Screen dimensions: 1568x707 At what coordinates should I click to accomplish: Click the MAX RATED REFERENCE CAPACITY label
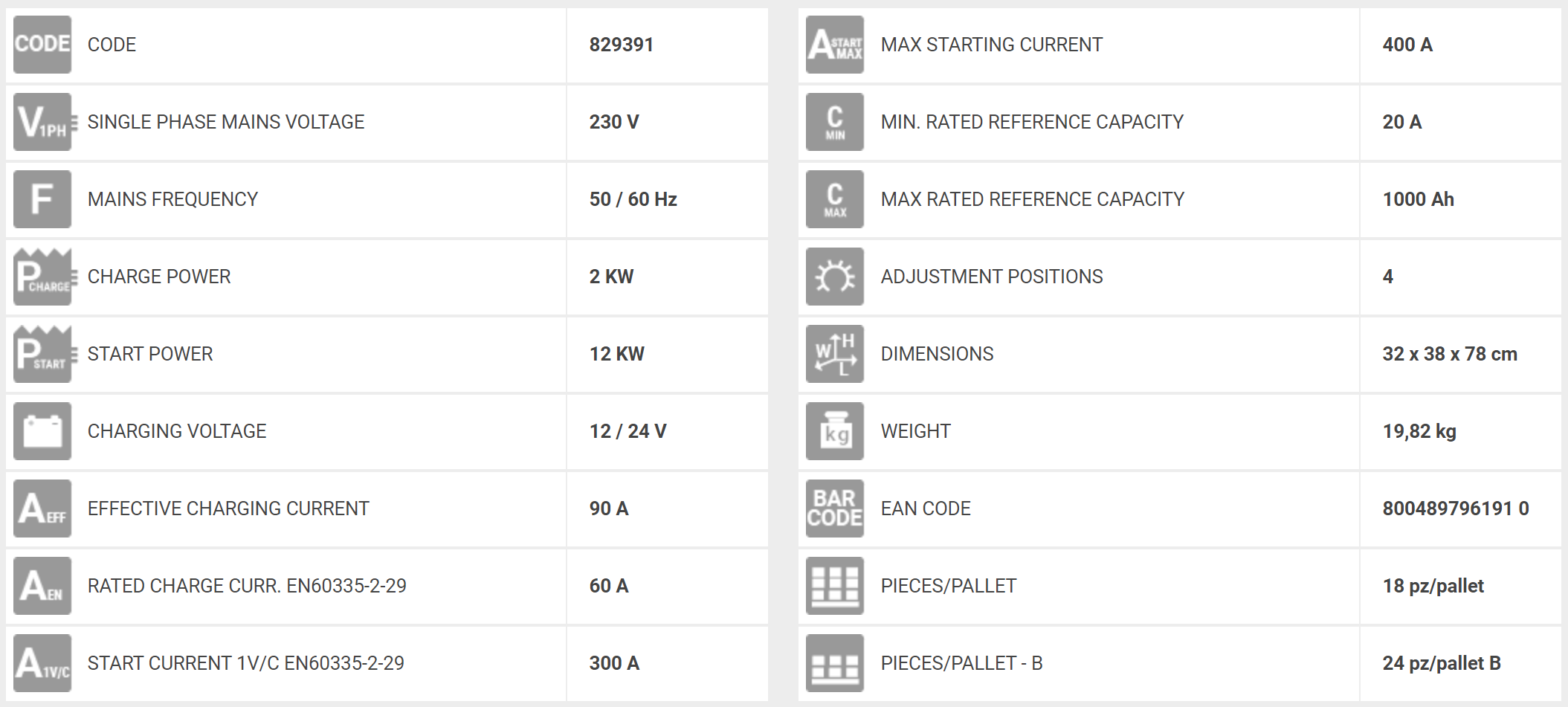[x=1032, y=199]
